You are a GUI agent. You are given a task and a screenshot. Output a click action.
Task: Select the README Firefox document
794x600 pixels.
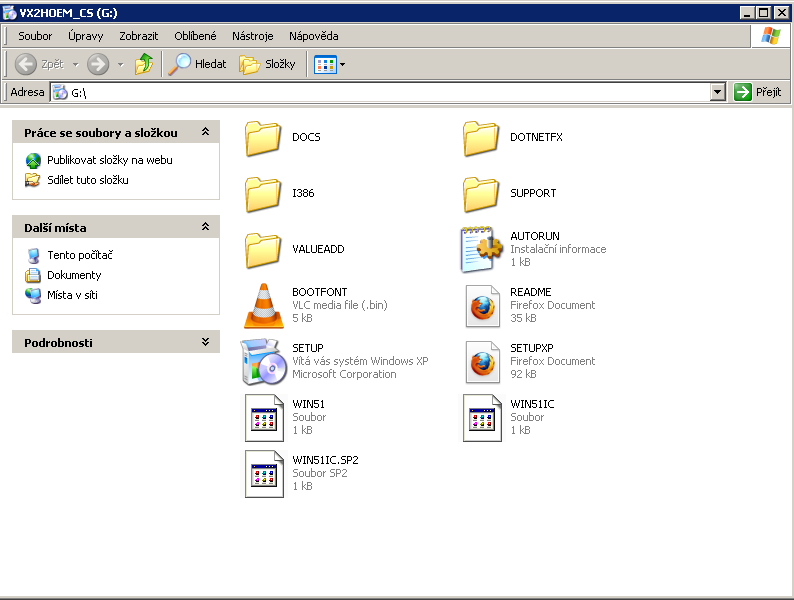(482, 305)
